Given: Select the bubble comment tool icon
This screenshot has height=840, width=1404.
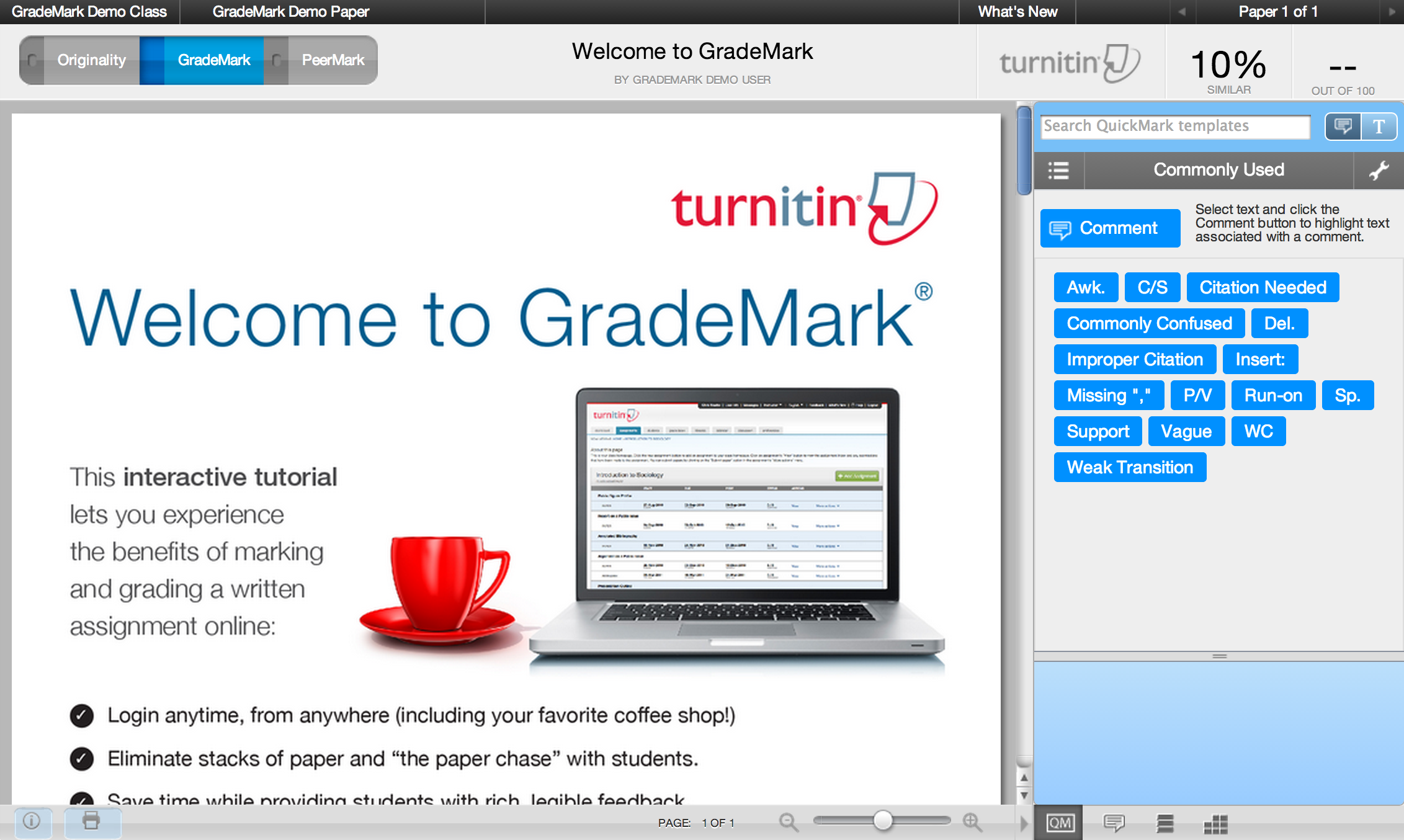Looking at the screenshot, I should [x=1343, y=127].
